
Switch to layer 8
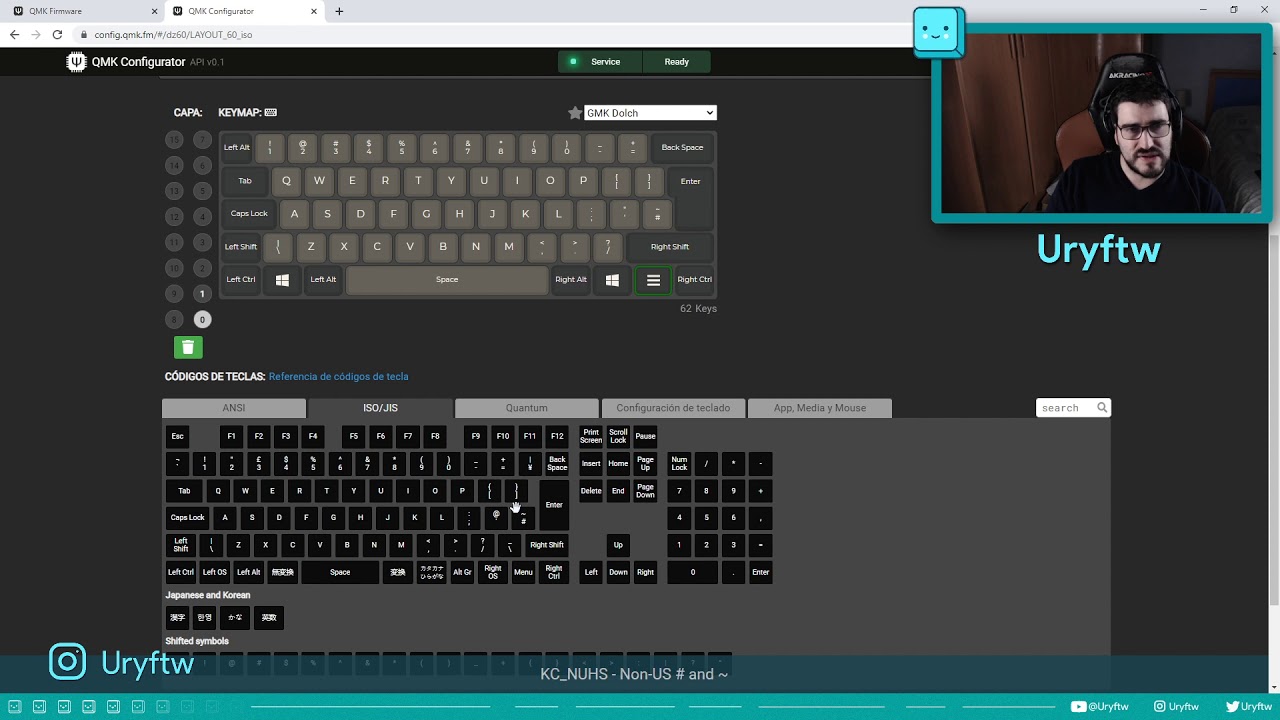(174, 320)
